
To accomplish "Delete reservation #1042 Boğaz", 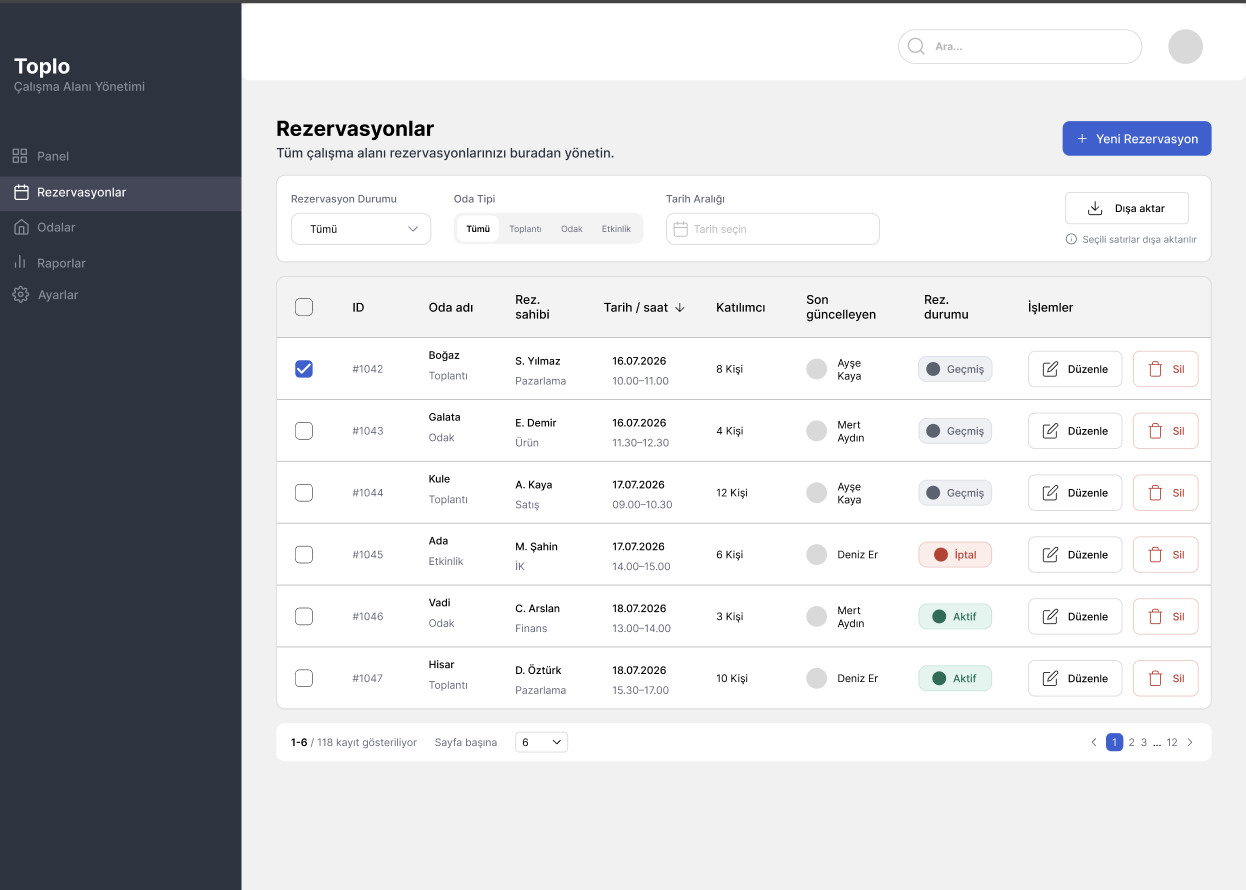I will pyautogui.click(x=1165, y=369).
